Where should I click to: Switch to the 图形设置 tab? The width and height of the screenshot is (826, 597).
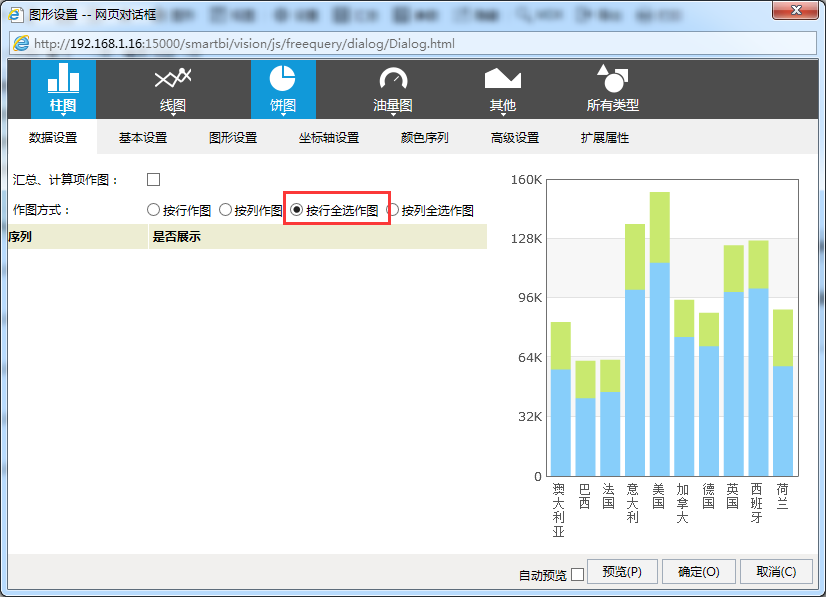[233, 138]
